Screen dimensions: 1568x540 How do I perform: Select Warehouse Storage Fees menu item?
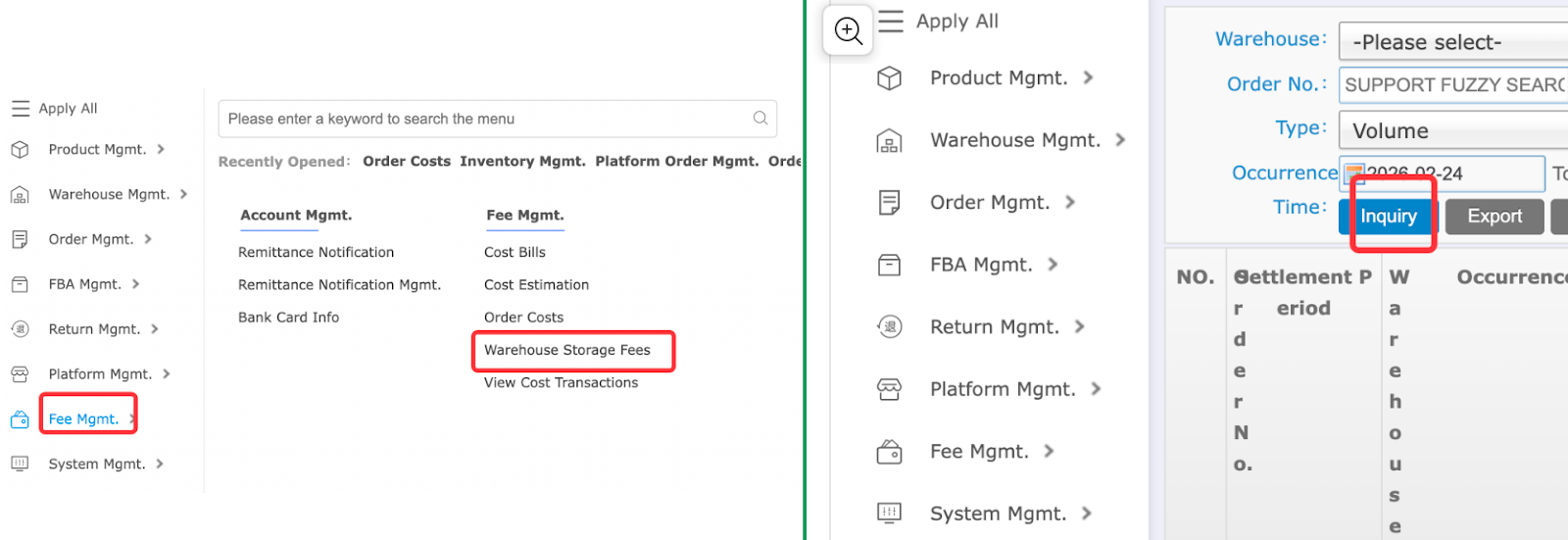pos(567,350)
